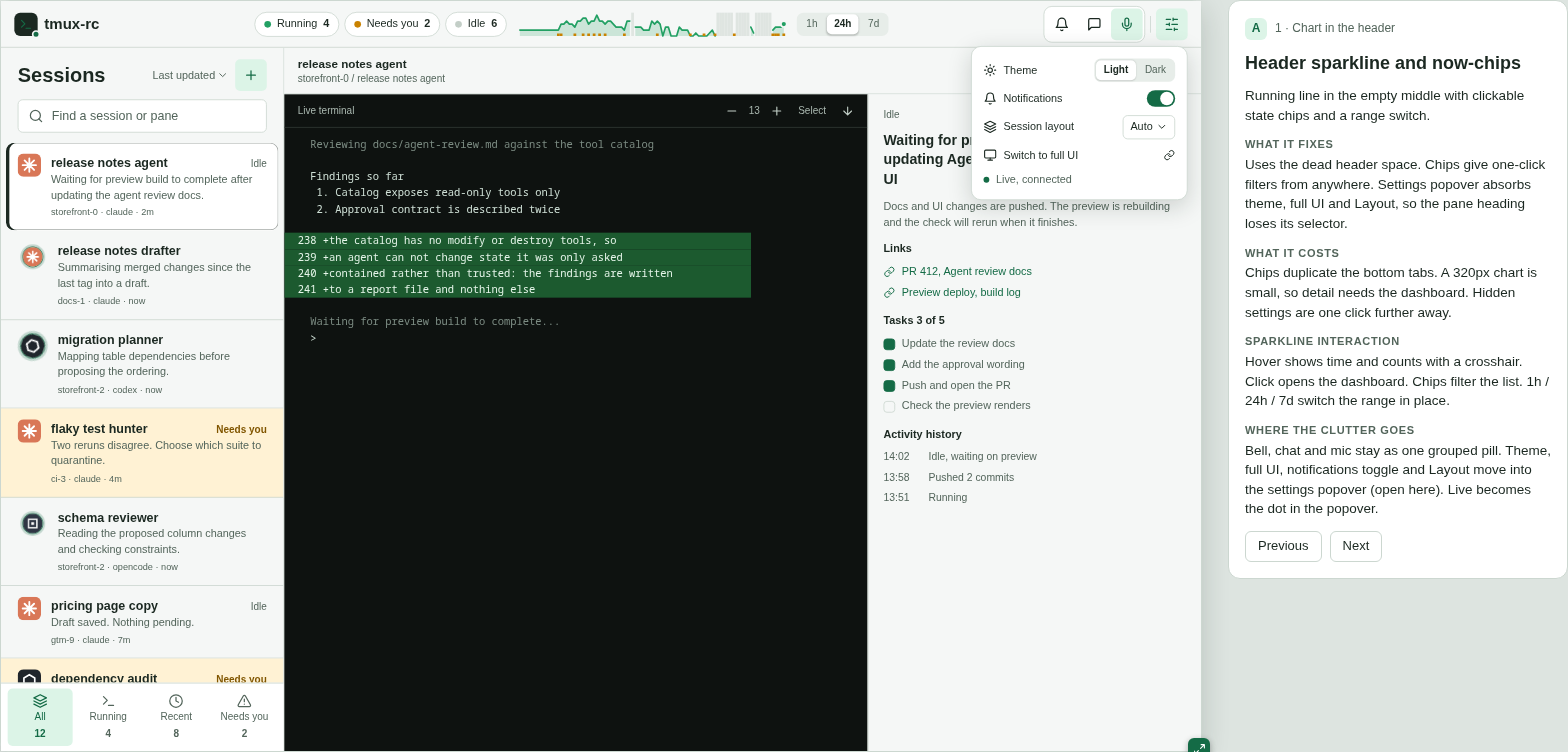Image resolution: width=1568 pixels, height=752 pixels.
Task: Click the pricing page copy session icon
Action: 29,608
